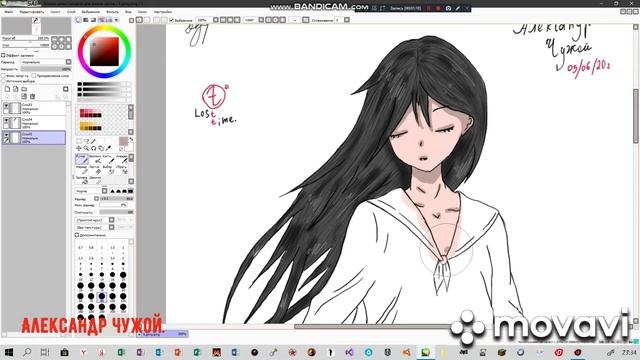The image size is (640, 360).
Task: Select the hand pan tool
Action: (101, 148)
